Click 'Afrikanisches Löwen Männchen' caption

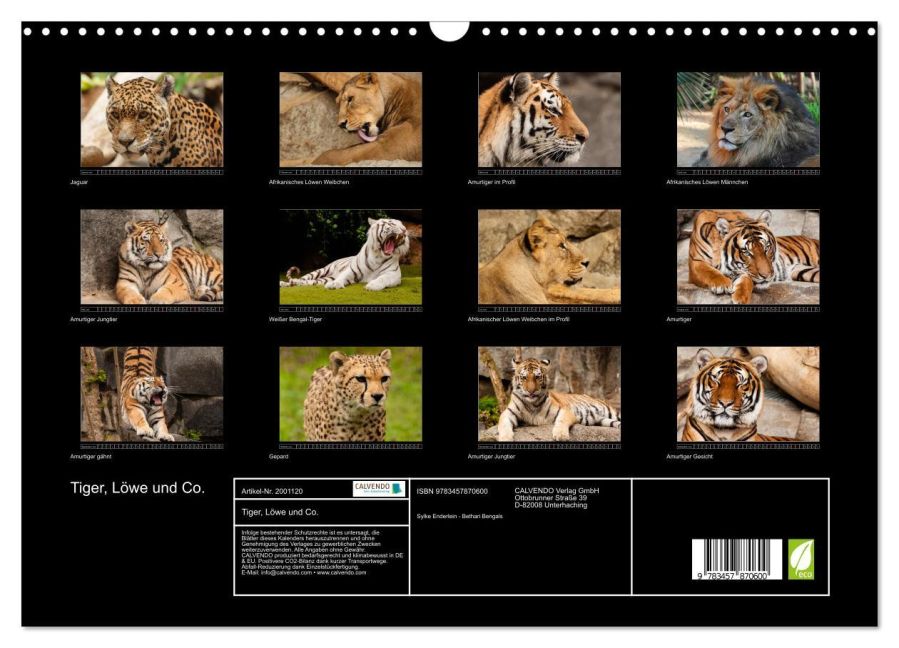click(x=707, y=182)
